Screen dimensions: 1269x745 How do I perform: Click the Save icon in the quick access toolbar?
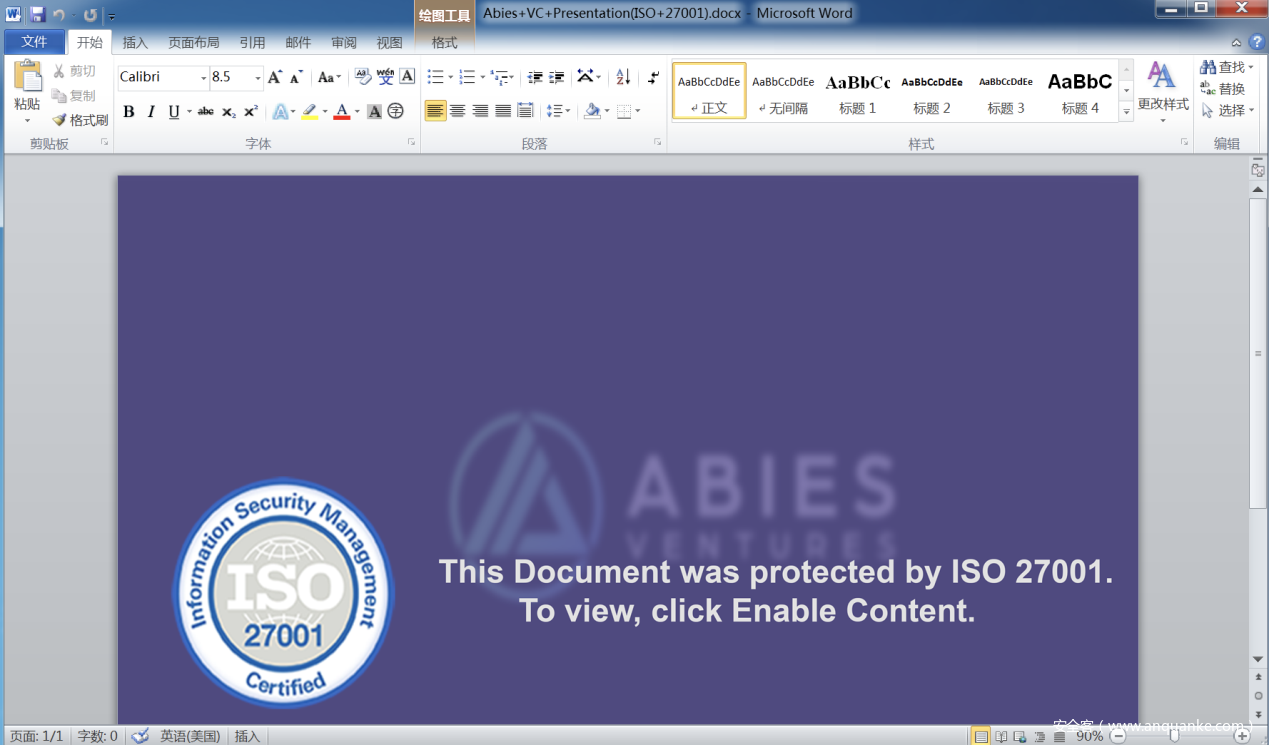pyautogui.click(x=37, y=14)
